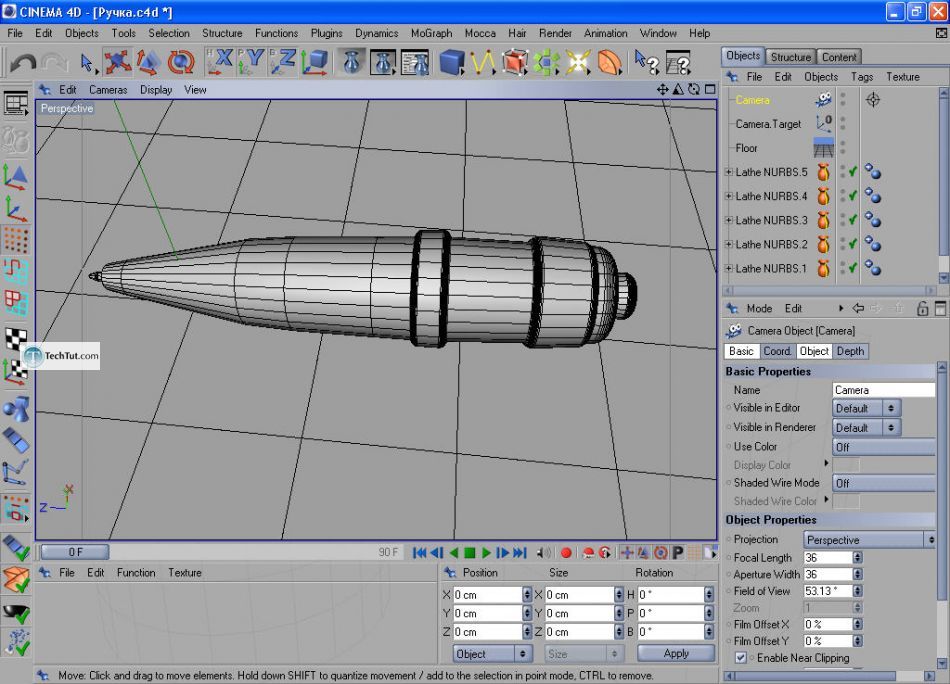Toggle Lathe NURBS.5 green checkmark
The height and width of the screenshot is (684, 950).
coord(853,172)
